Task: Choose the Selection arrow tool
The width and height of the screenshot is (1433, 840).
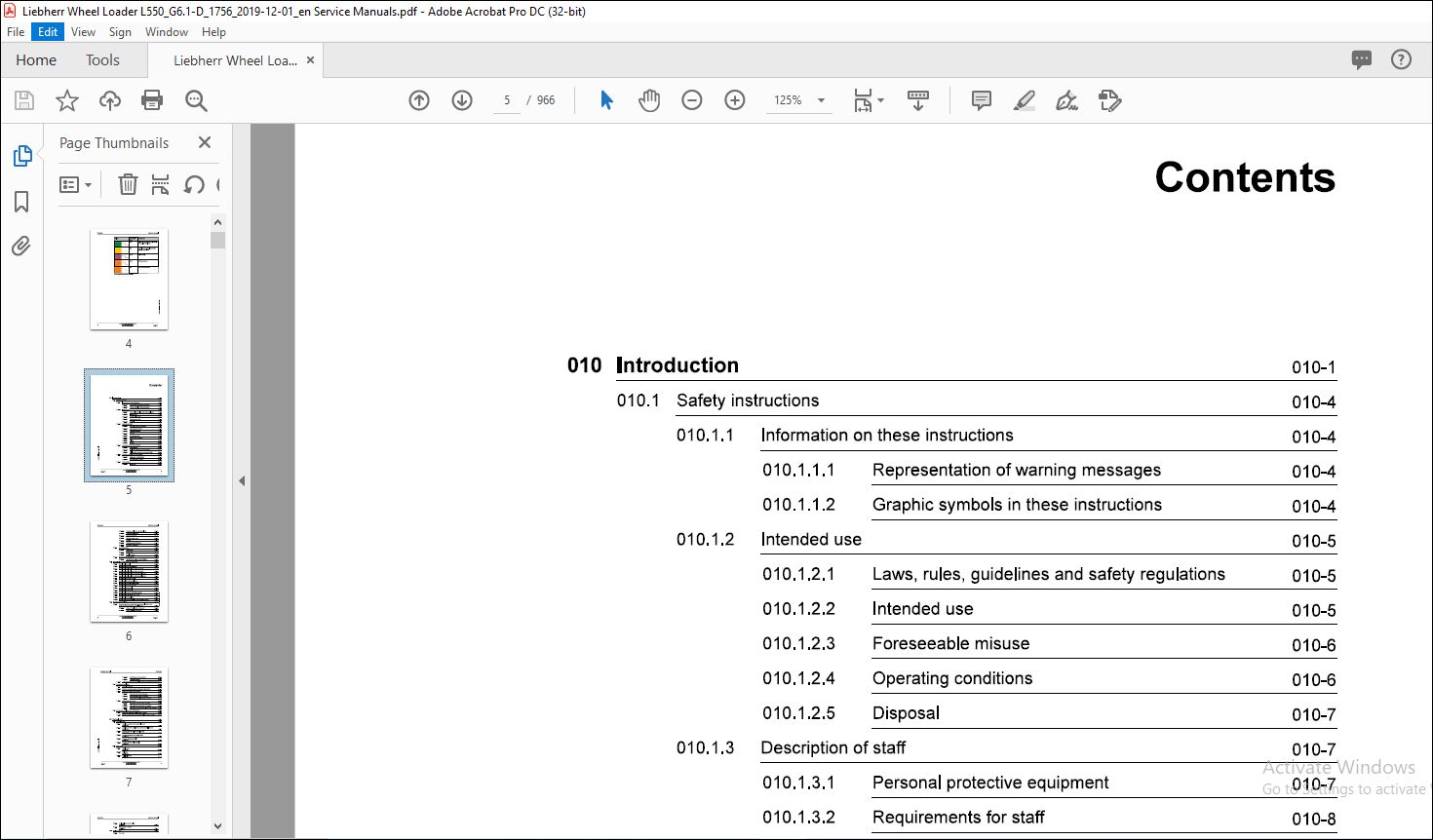Action: tap(606, 100)
